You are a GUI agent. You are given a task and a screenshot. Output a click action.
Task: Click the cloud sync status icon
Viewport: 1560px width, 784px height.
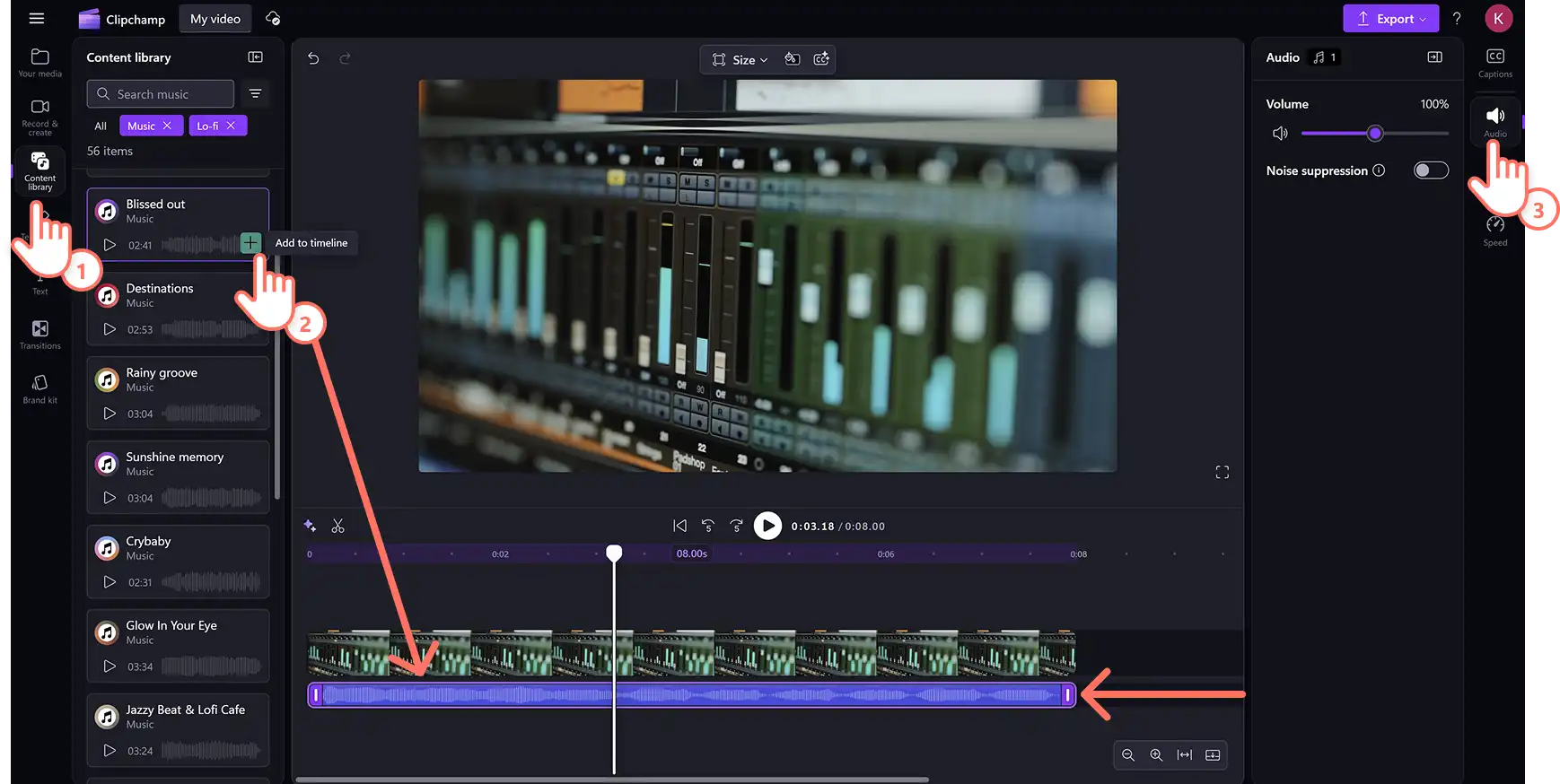274,18
